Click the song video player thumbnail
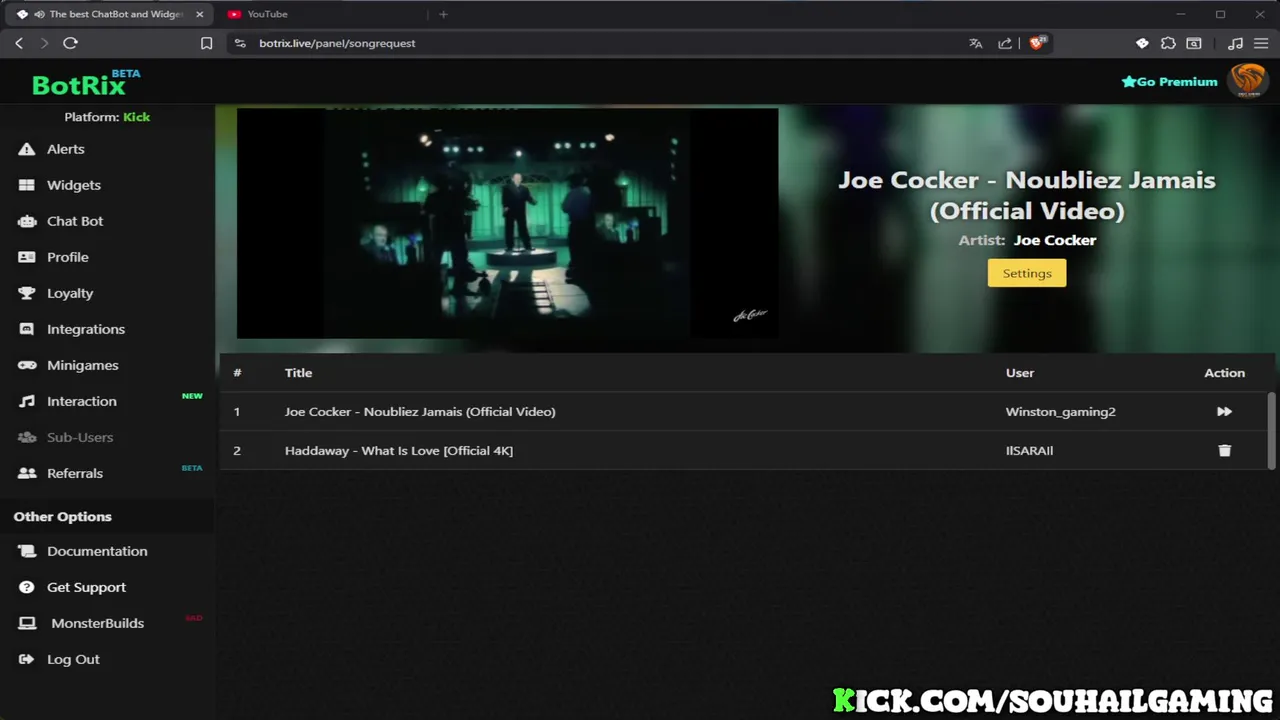 507,223
